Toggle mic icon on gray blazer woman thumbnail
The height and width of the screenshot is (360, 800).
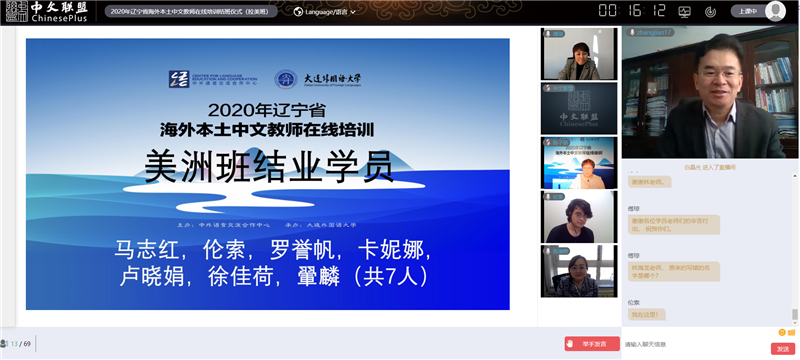pos(548,34)
